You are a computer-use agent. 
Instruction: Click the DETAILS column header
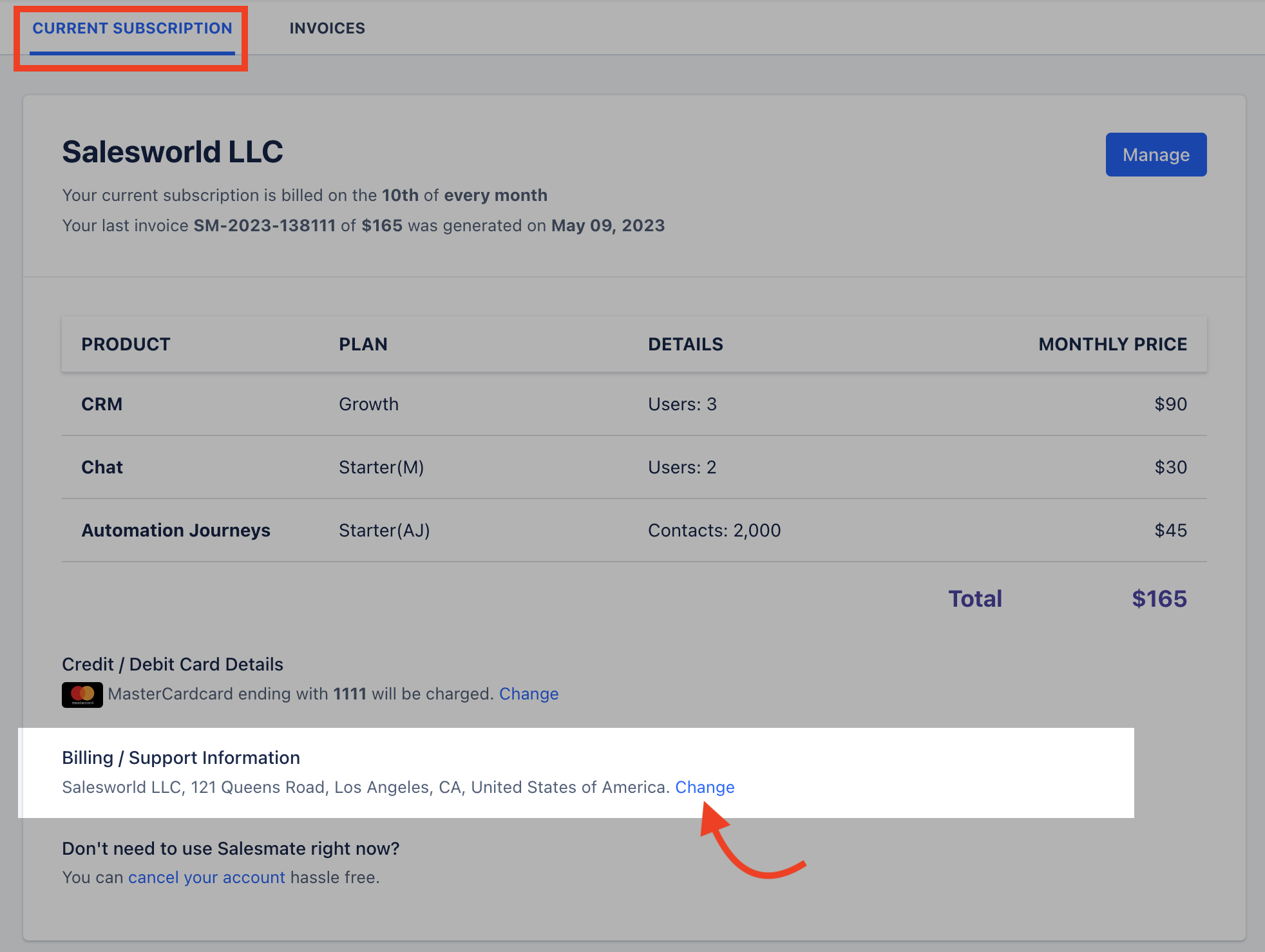(x=685, y=344)
